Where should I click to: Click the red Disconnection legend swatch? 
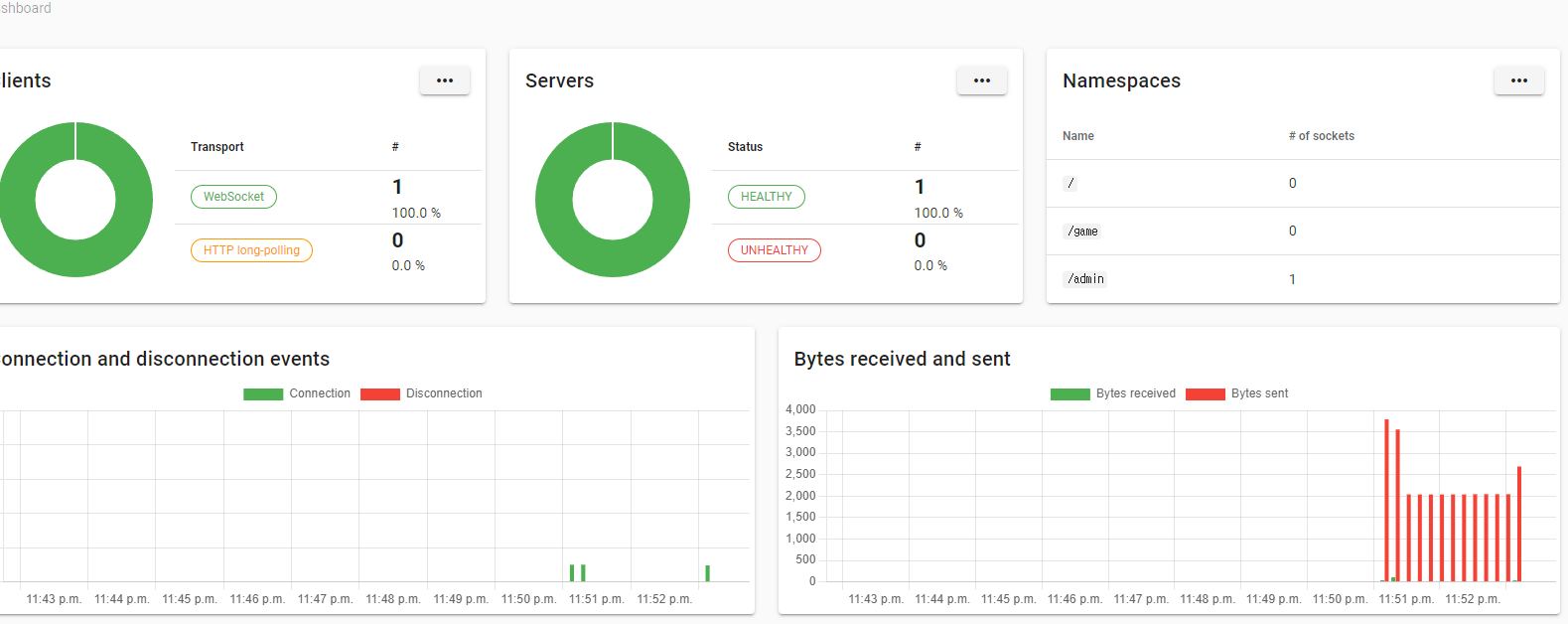[380, 394]
